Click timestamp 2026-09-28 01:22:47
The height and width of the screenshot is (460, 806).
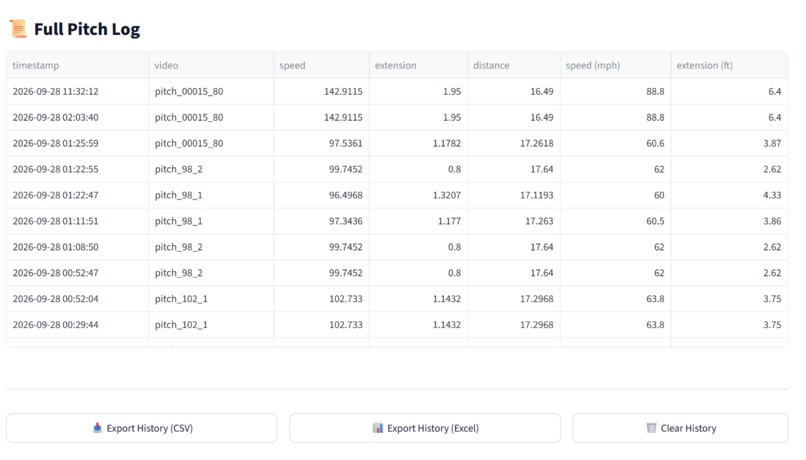[x=56, y=195]
